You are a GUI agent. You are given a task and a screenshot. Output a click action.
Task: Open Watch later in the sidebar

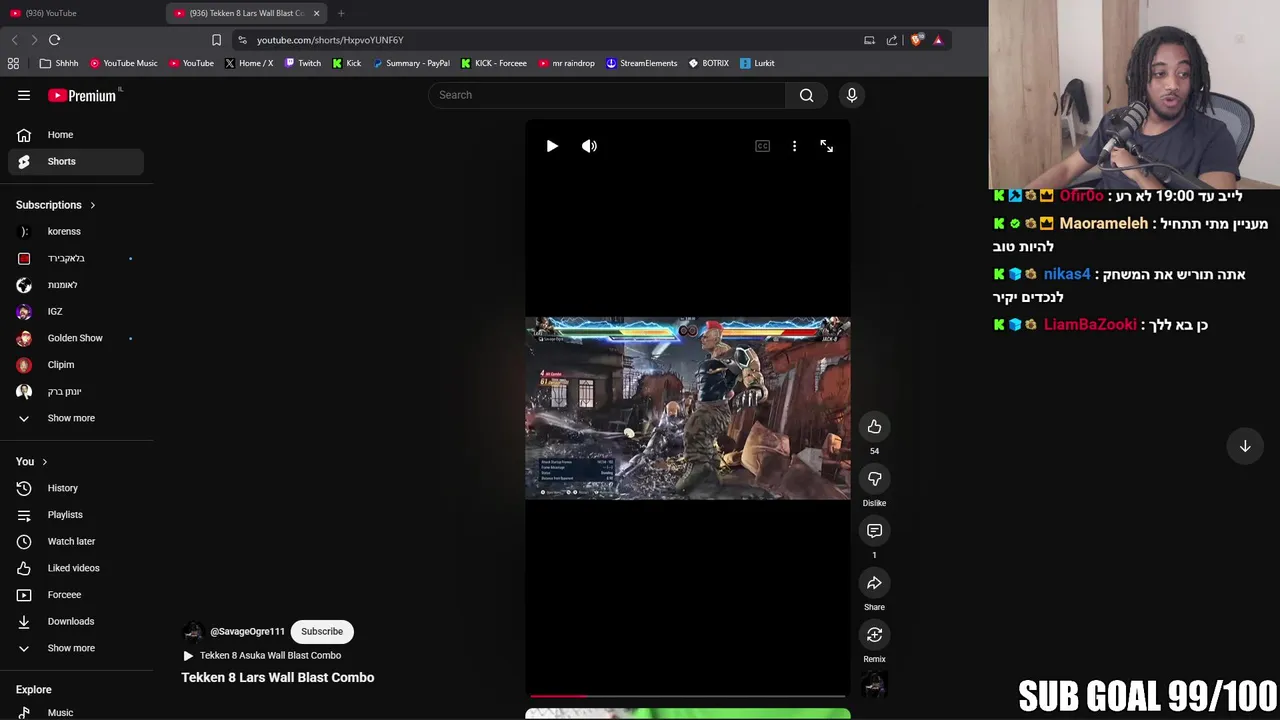pos(76,541)
